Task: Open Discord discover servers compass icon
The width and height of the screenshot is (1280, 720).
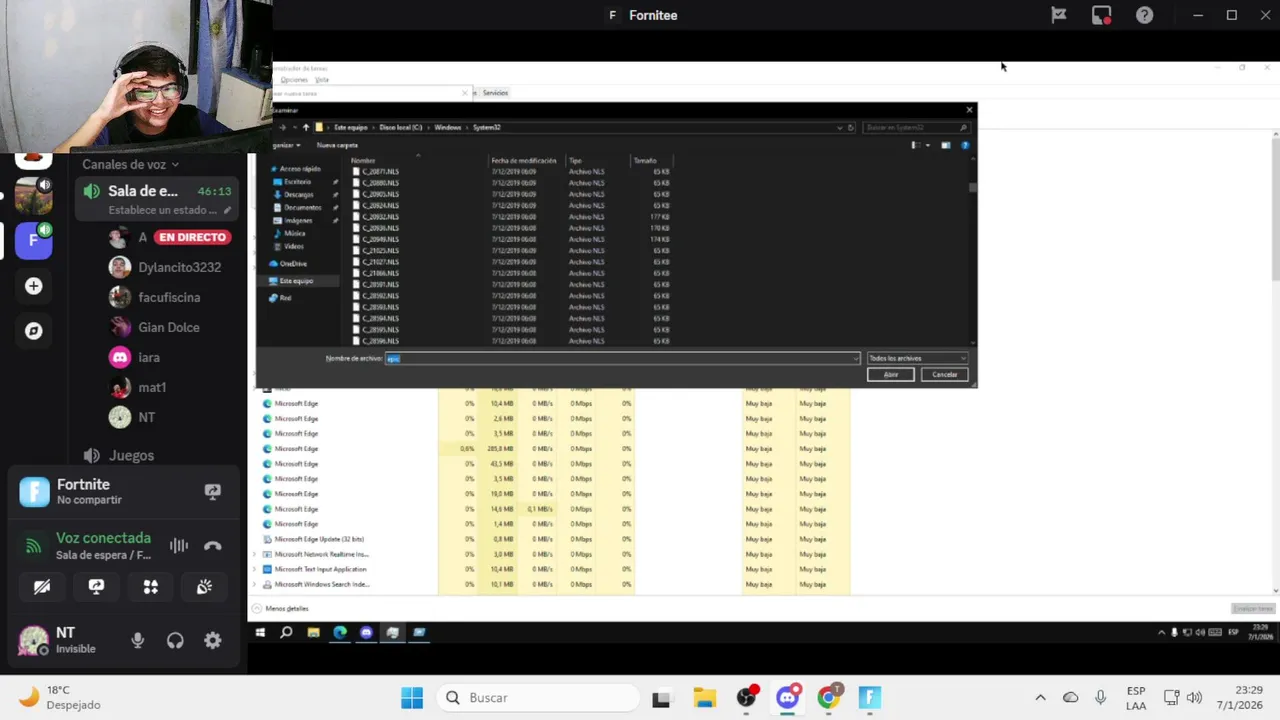Action: coord(33,331)
